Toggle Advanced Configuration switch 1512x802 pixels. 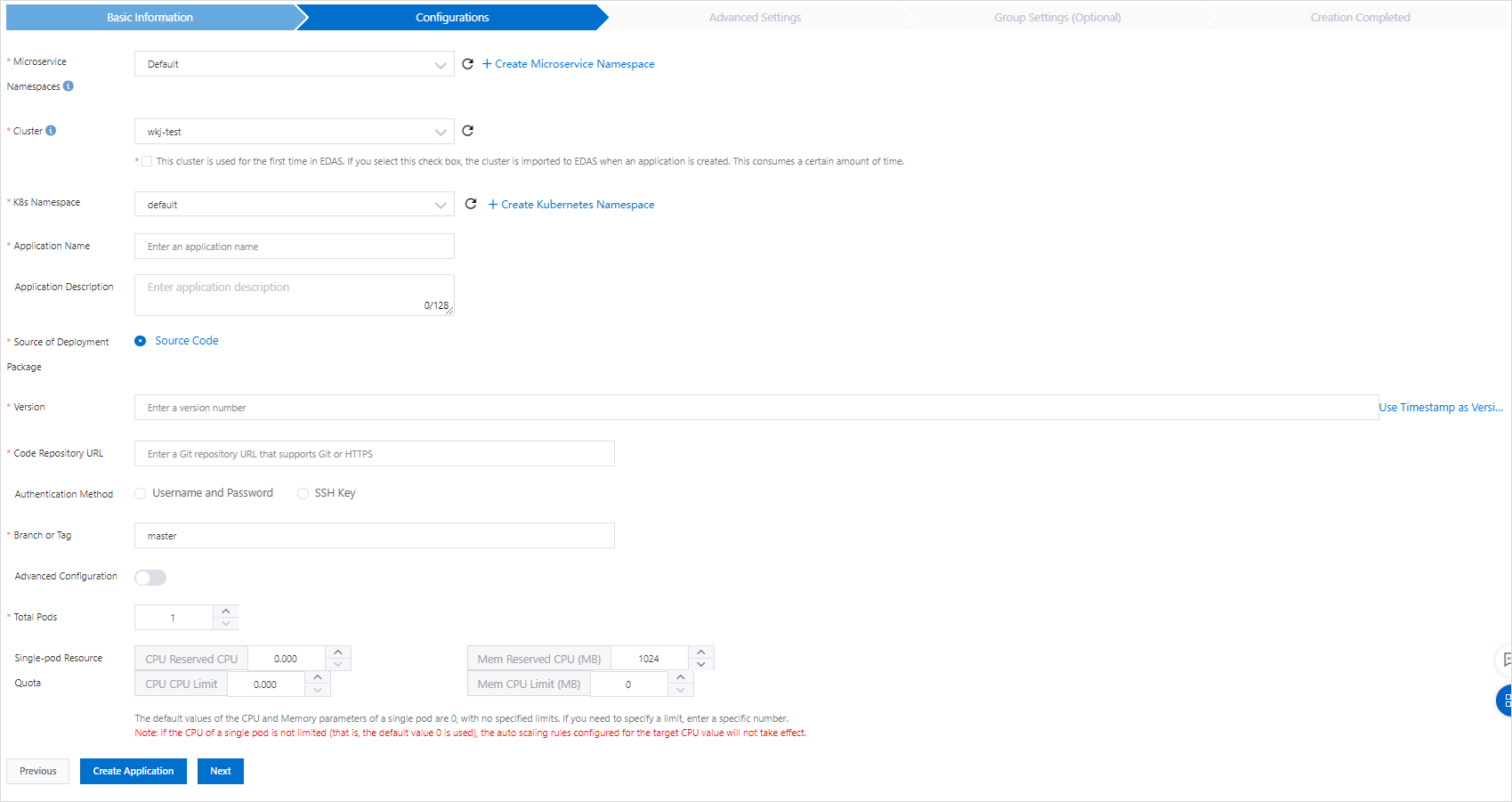point(150,578)
